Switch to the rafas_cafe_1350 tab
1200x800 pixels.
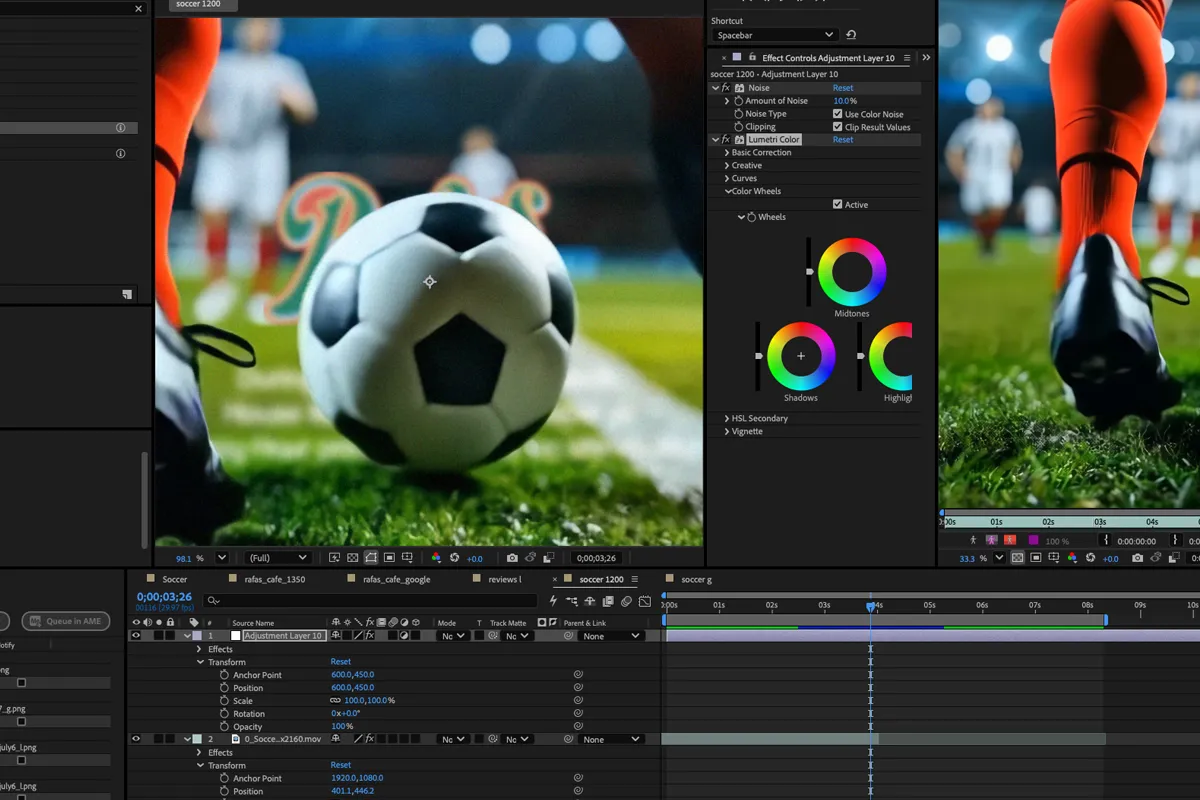coord(275,579)
